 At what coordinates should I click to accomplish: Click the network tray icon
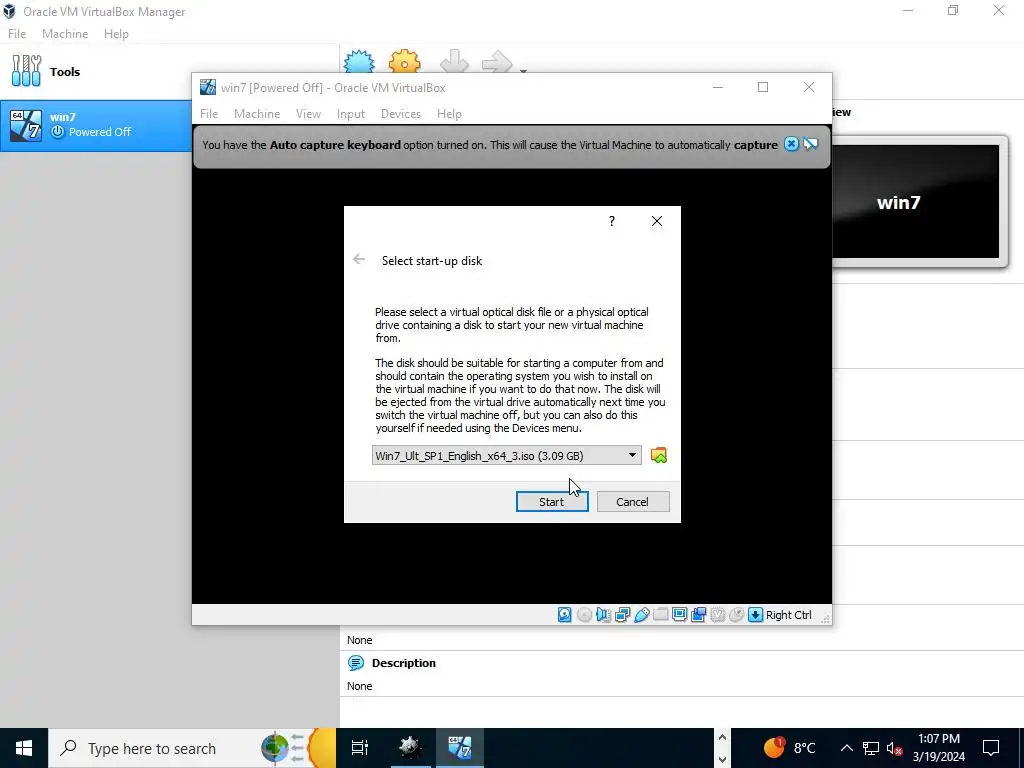[871, 748]
